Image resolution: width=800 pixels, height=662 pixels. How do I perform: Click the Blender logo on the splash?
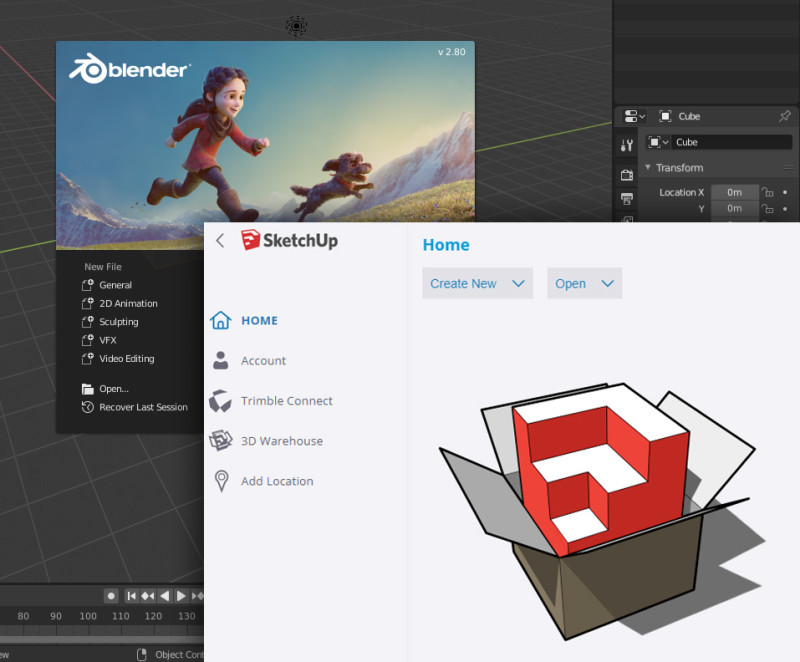coord(130,69)
